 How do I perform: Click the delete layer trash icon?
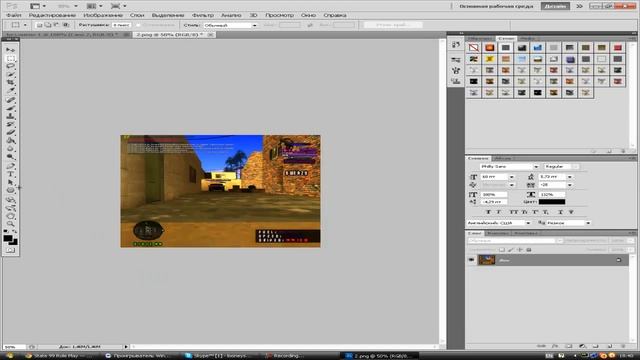click(623, 346)
